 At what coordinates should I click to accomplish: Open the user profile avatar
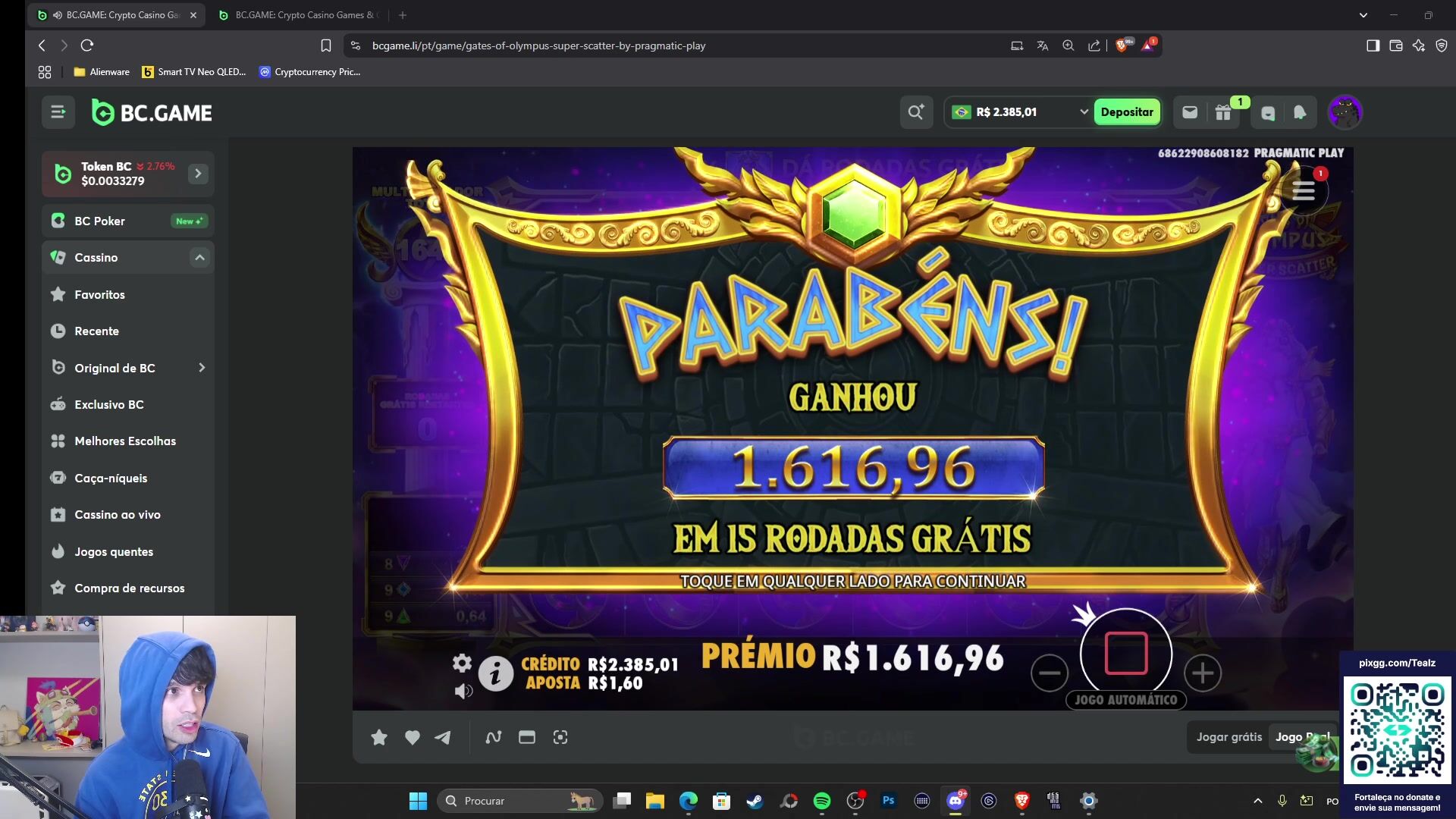[1345, 112]
